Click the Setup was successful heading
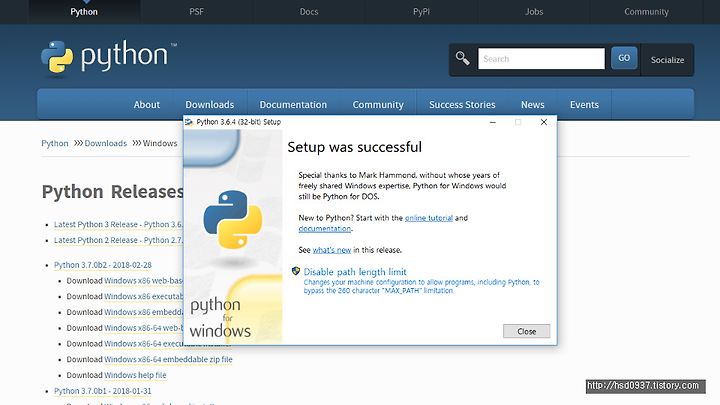 [354, 147]
